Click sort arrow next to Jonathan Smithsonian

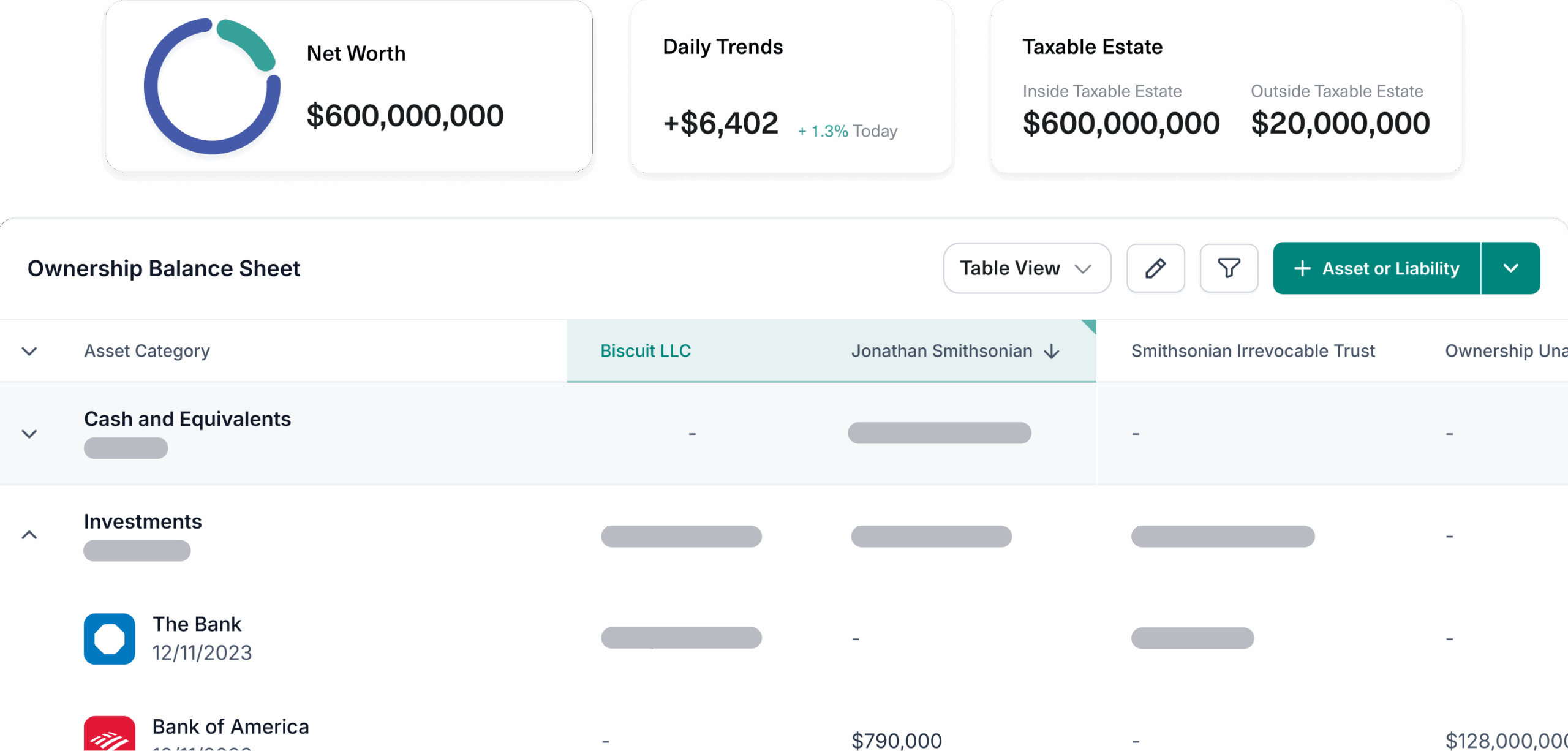1052,351
